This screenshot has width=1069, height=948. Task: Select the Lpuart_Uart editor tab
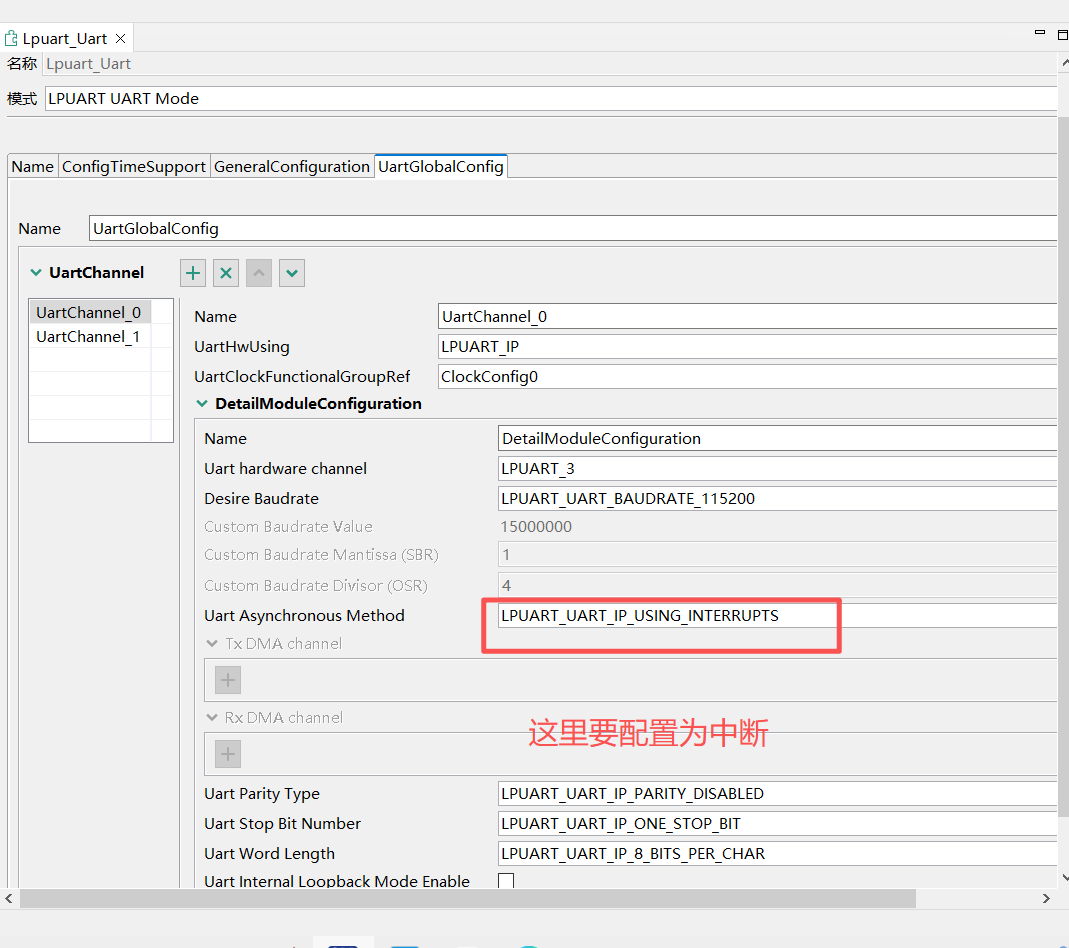coord(65,39)
